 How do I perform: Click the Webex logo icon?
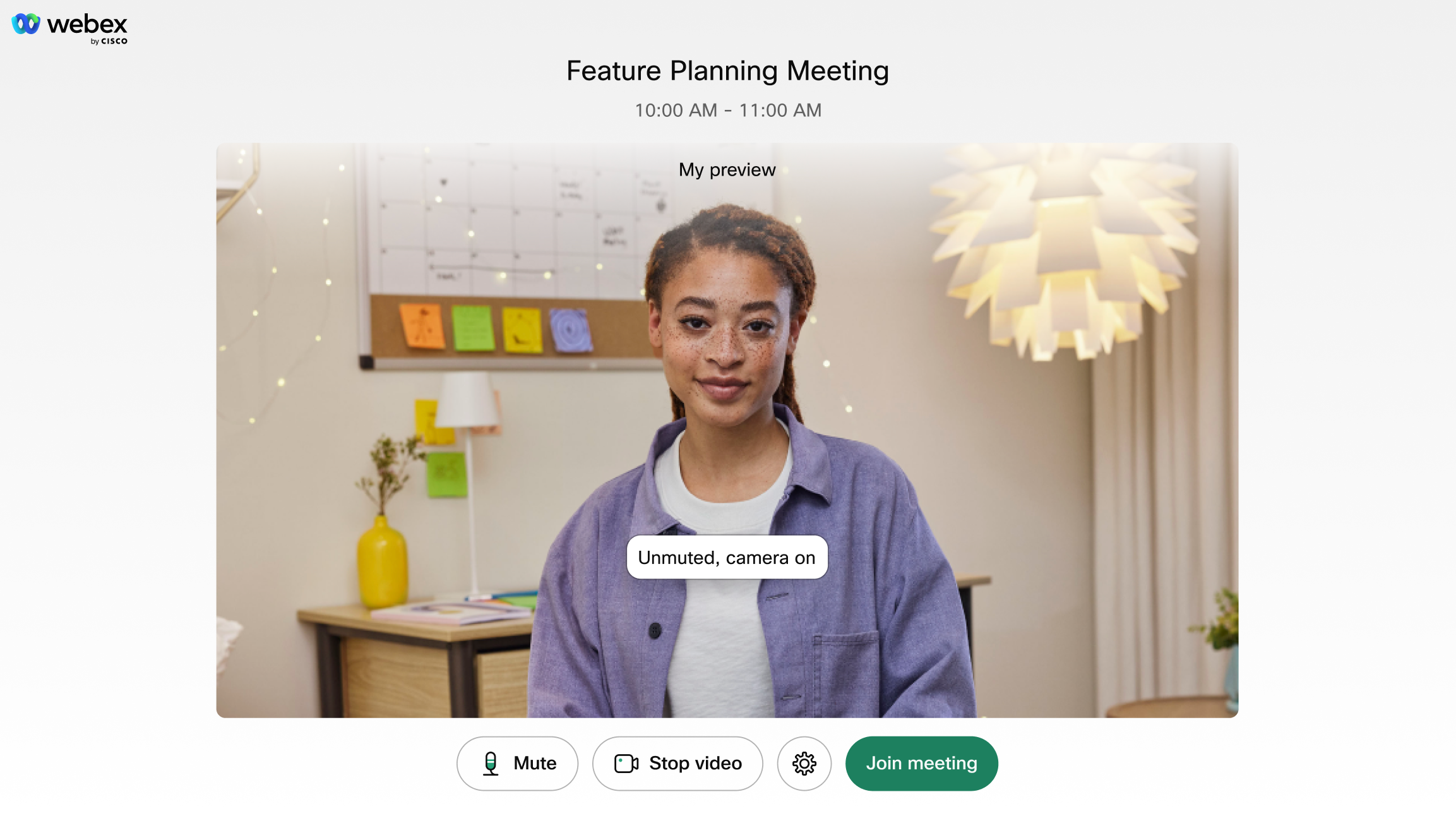26,24
